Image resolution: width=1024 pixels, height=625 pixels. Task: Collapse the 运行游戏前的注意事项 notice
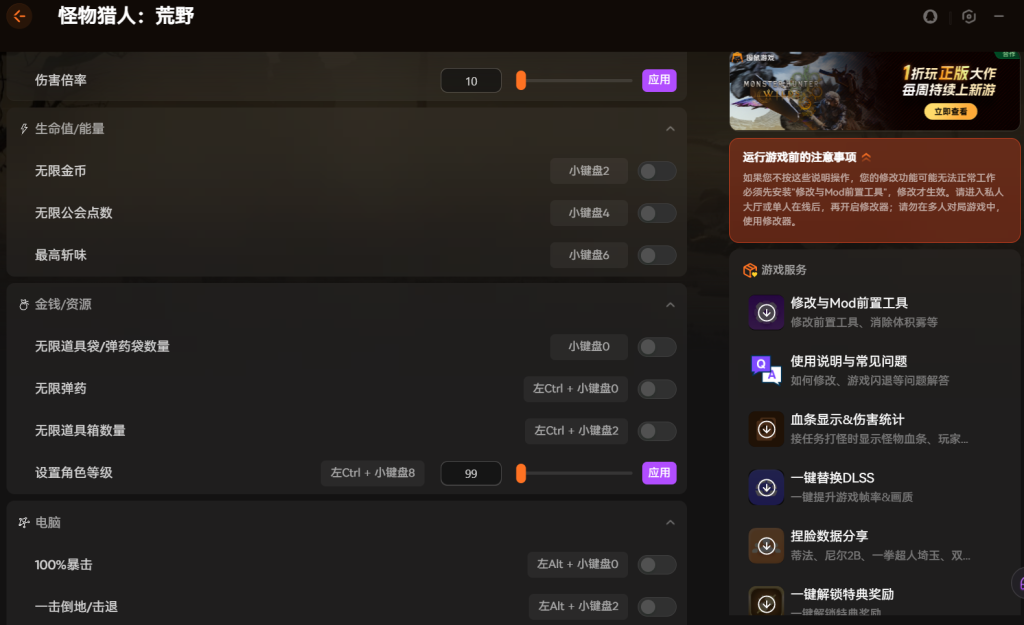[x=866, y=157]
